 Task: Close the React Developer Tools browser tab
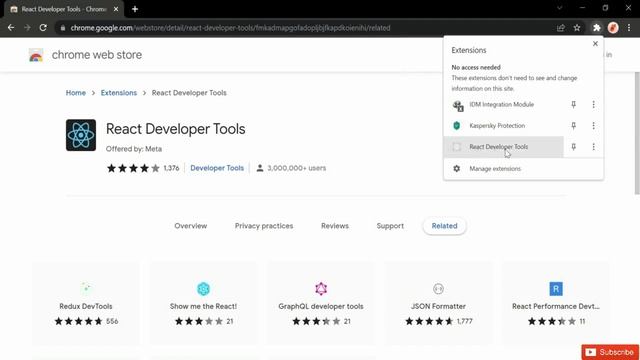(116, 9)
